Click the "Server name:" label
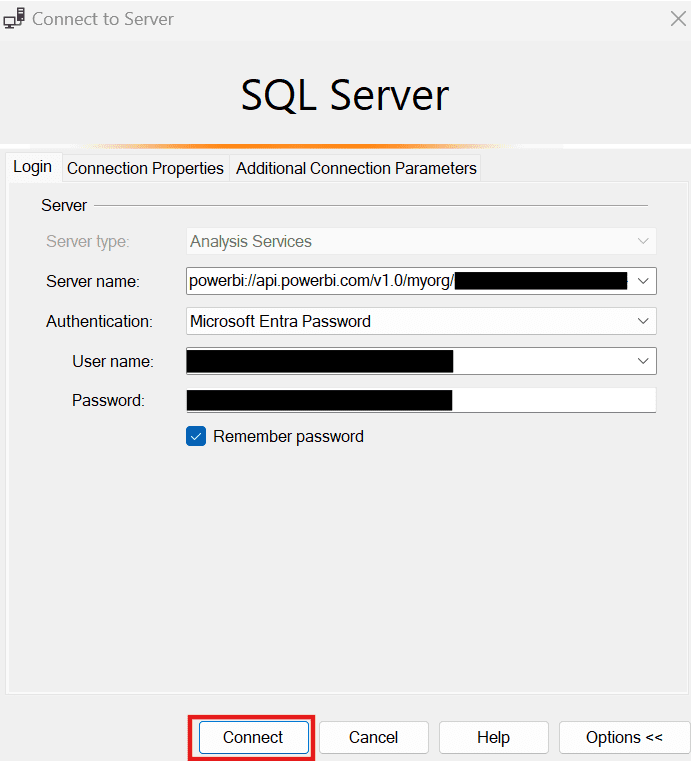The width and height of the screenshot is (691, 761). coord(93,282)
